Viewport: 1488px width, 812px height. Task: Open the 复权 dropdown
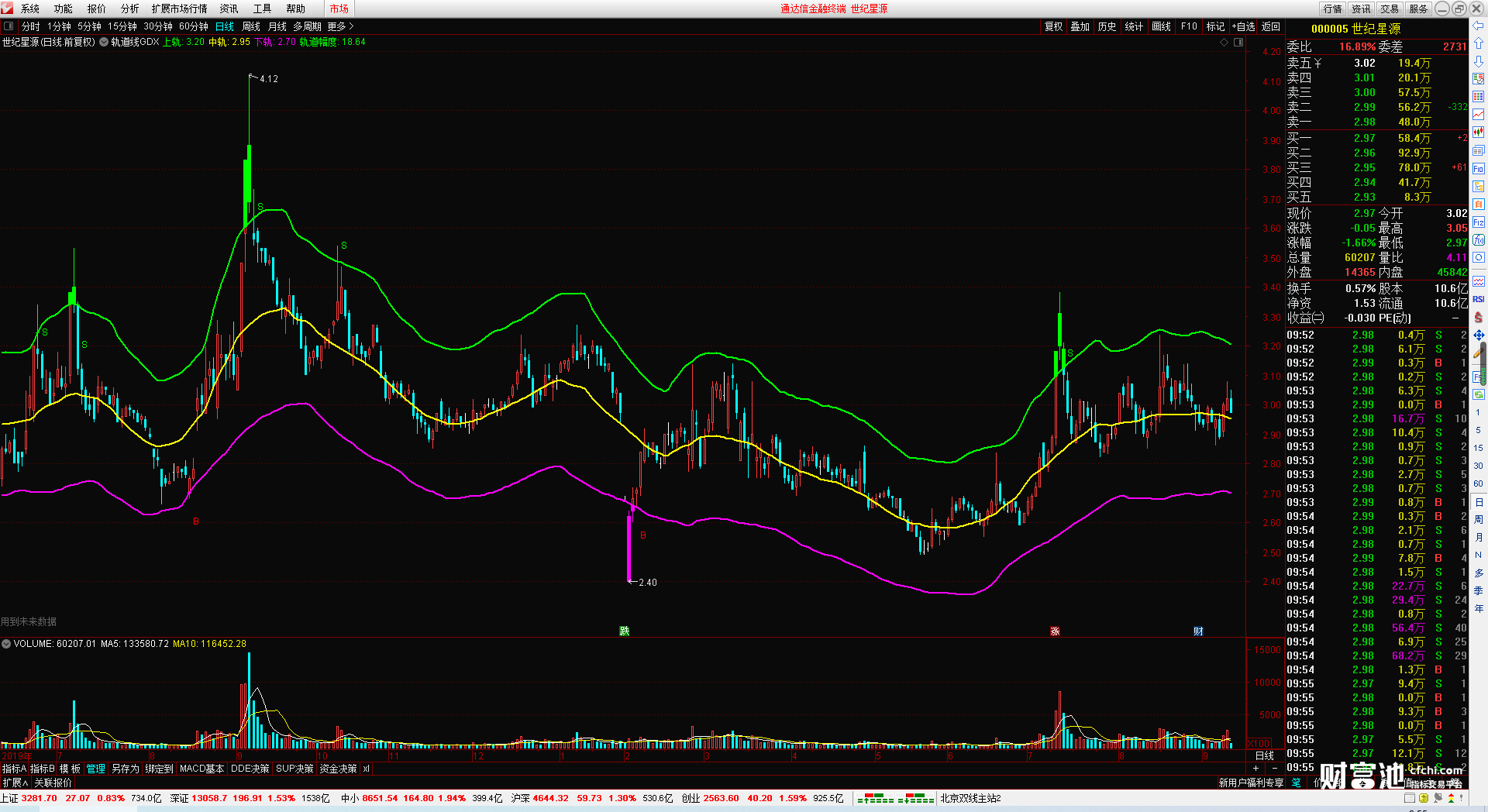(x=1053, y=26)
